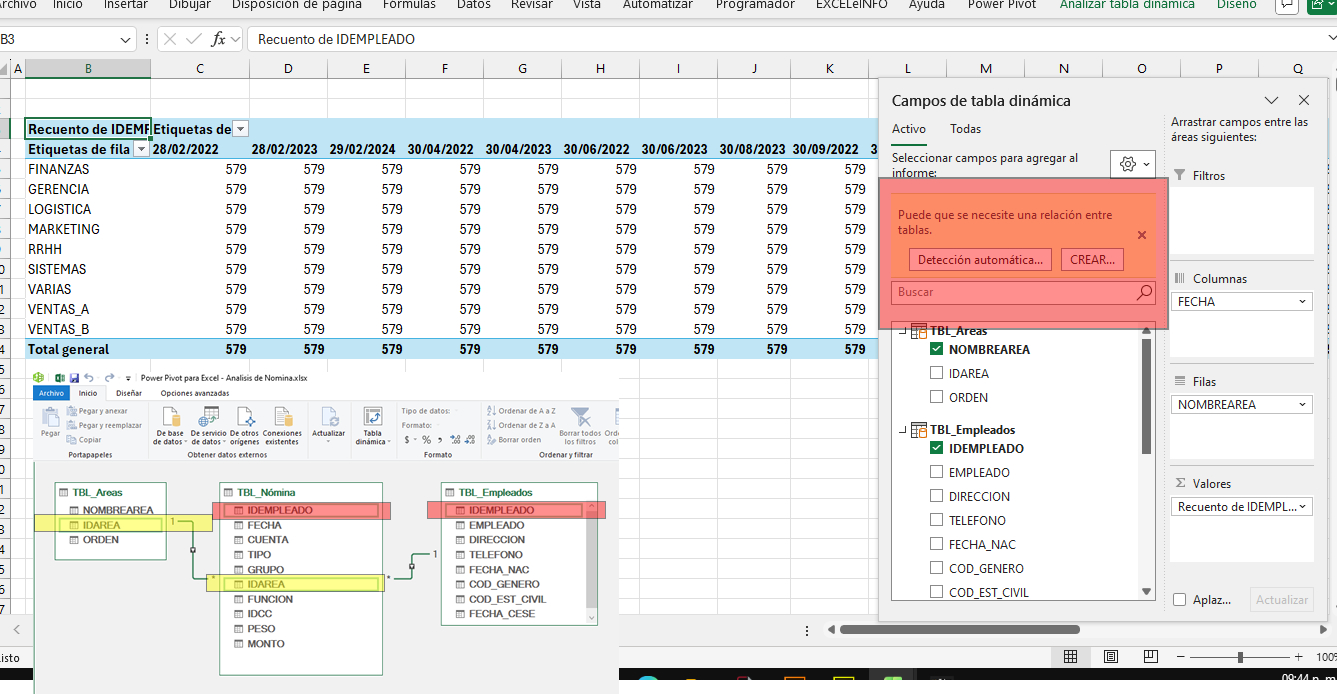Click the Detección automática button
The image size is (1337, 694).
click(980, 260)
